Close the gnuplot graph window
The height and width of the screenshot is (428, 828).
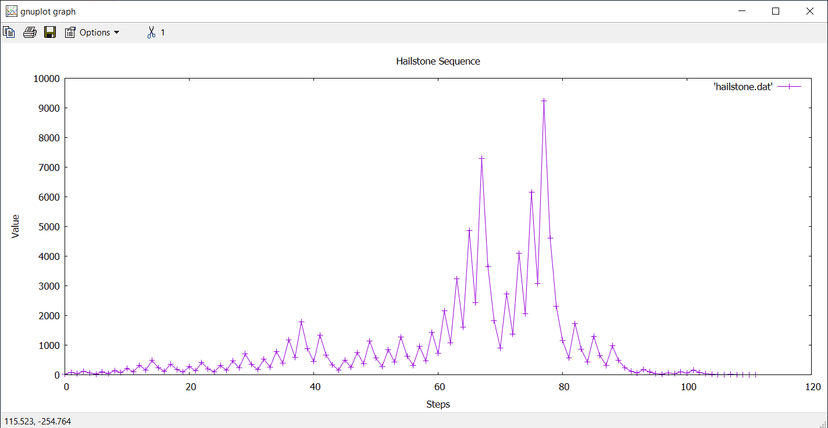(x=808, y=10)
